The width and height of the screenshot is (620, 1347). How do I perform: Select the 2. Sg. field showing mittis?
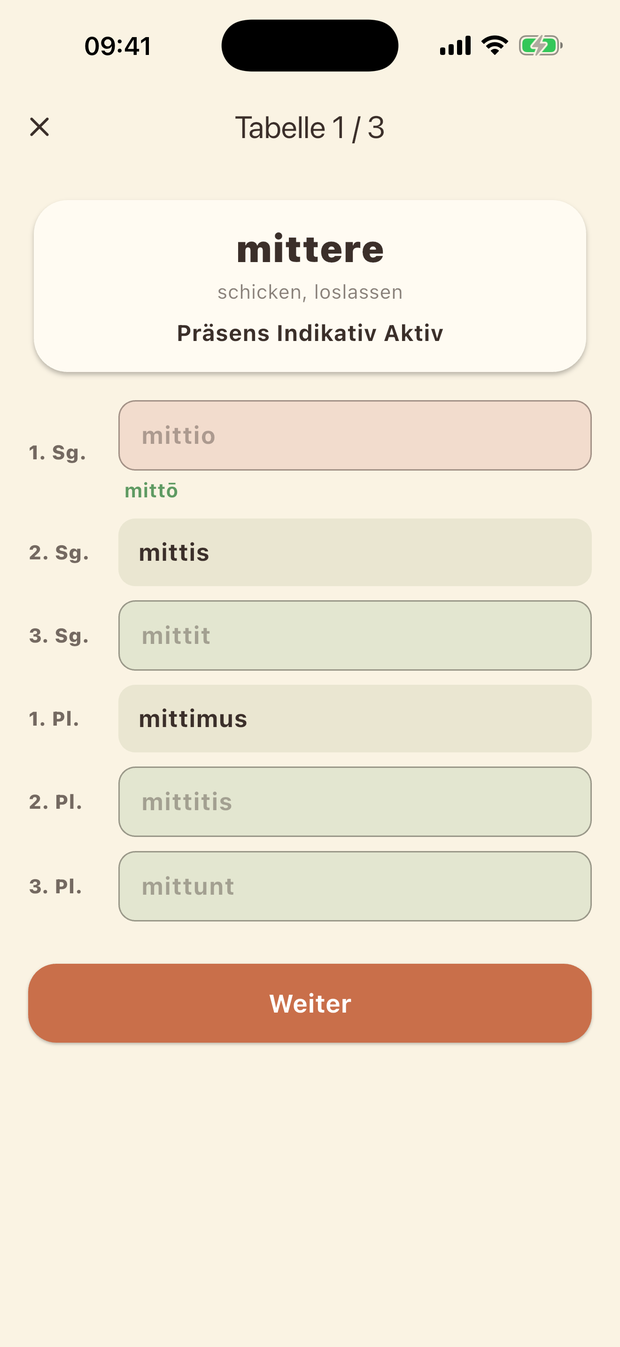(x=355, y=552)
